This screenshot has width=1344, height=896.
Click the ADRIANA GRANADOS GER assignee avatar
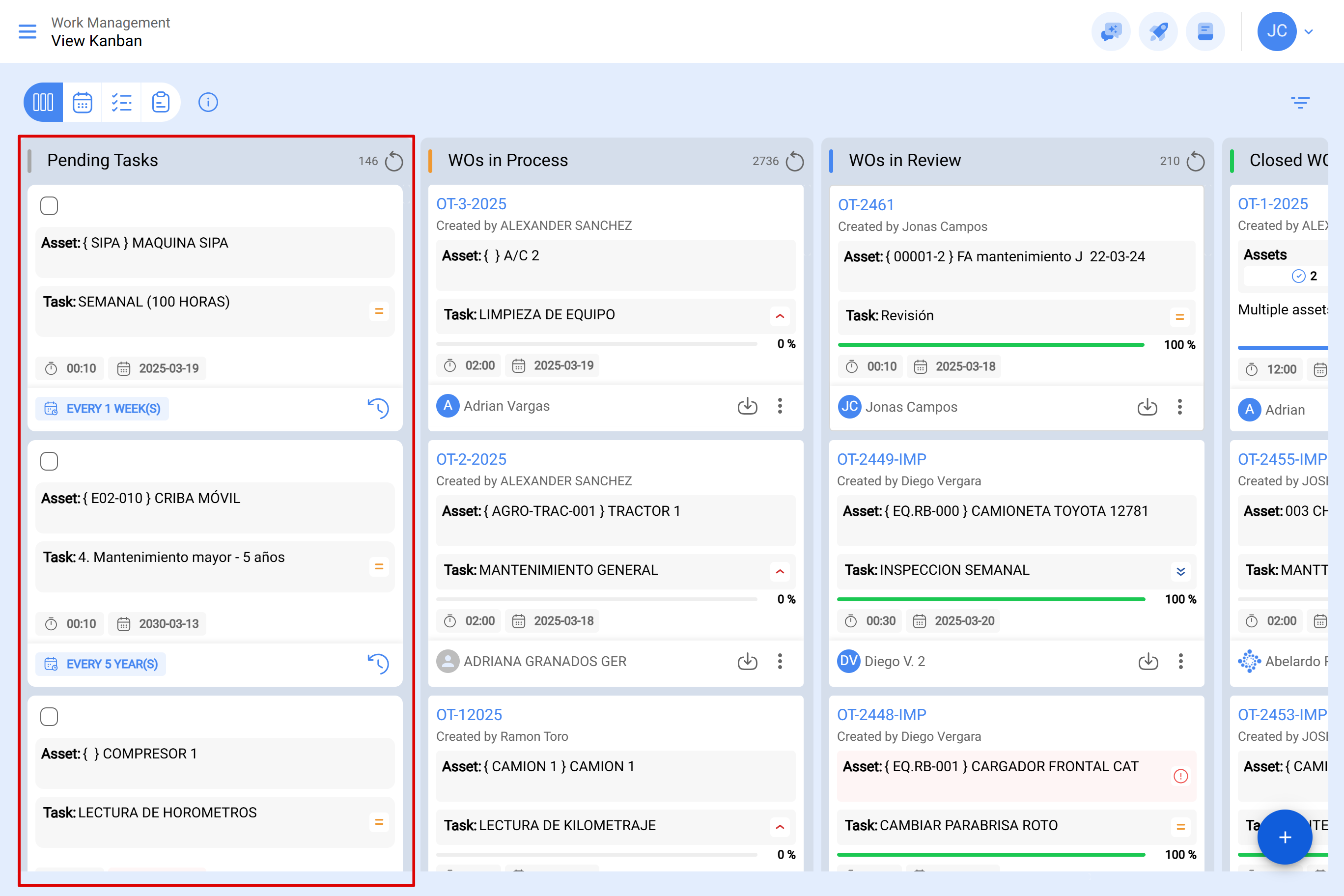click(x=448, y=662)
